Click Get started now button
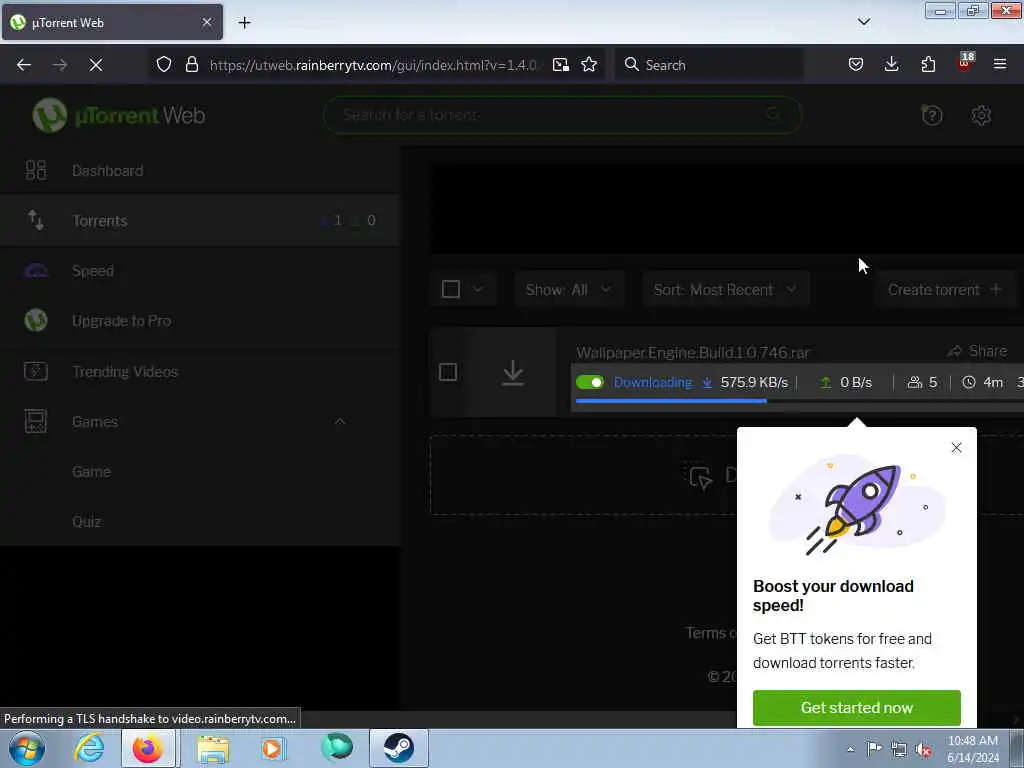This screenshot has height=768, width=1024. click(856, 707)
